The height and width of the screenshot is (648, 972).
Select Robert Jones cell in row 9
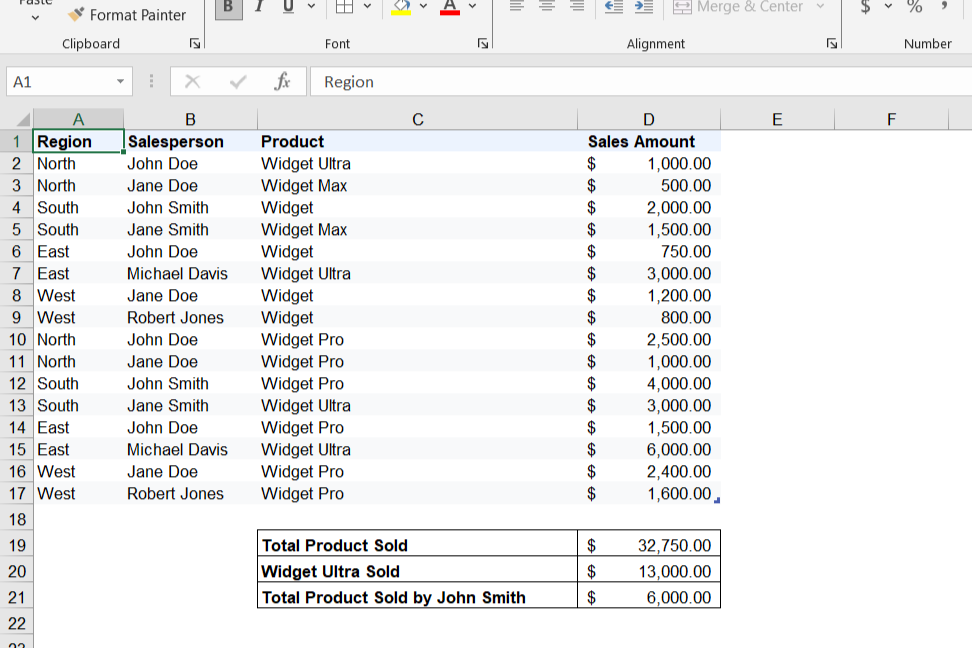[190, 317]
